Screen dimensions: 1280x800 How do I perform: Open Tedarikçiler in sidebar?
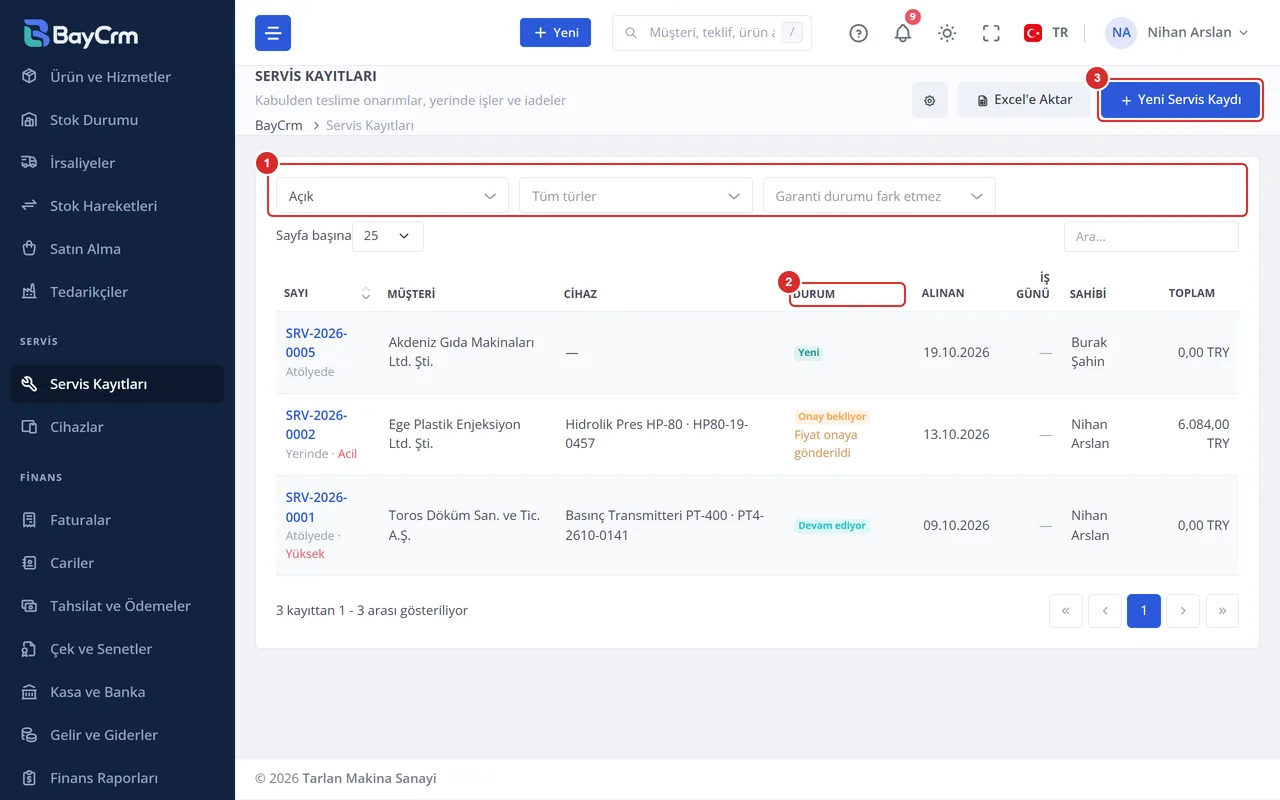[117, 292]
